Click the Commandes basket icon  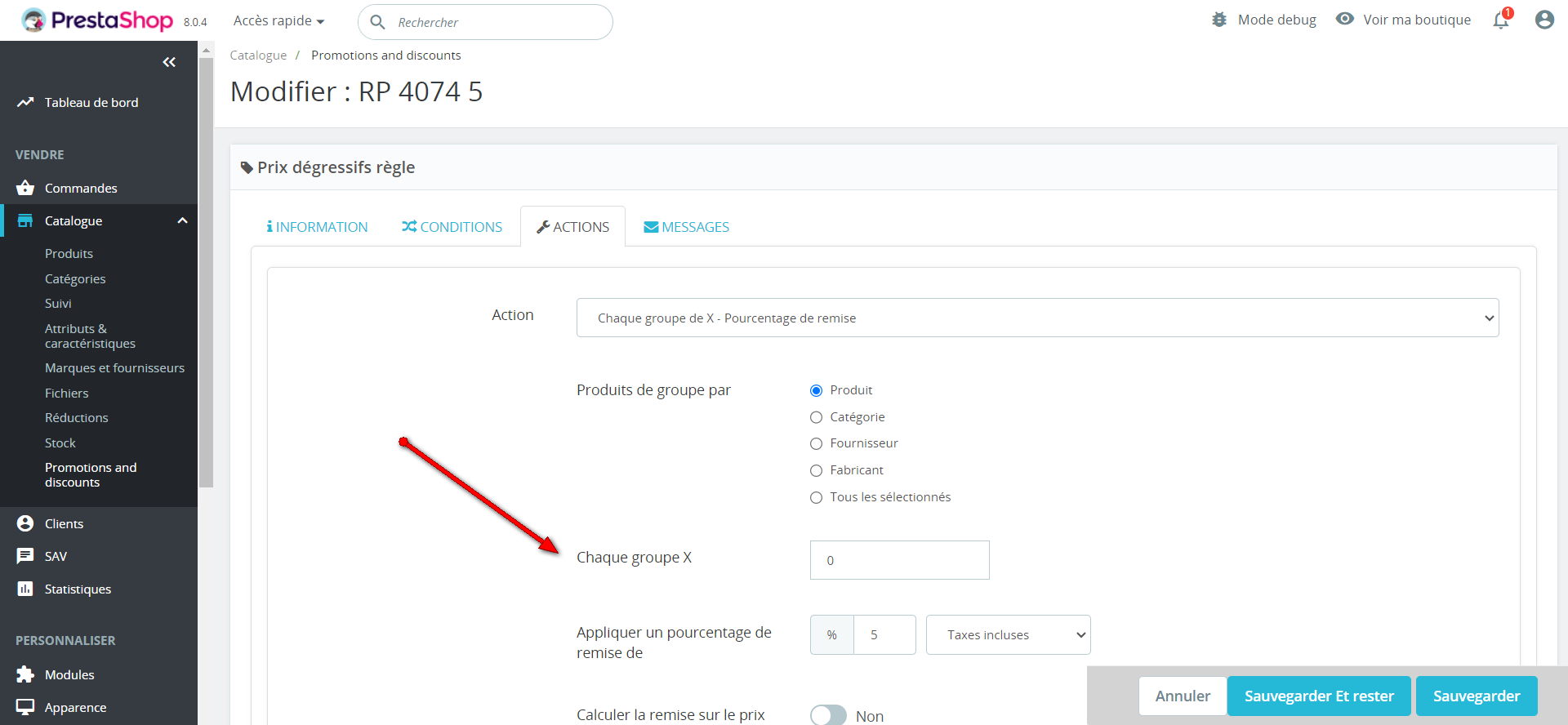click(25, 188)
